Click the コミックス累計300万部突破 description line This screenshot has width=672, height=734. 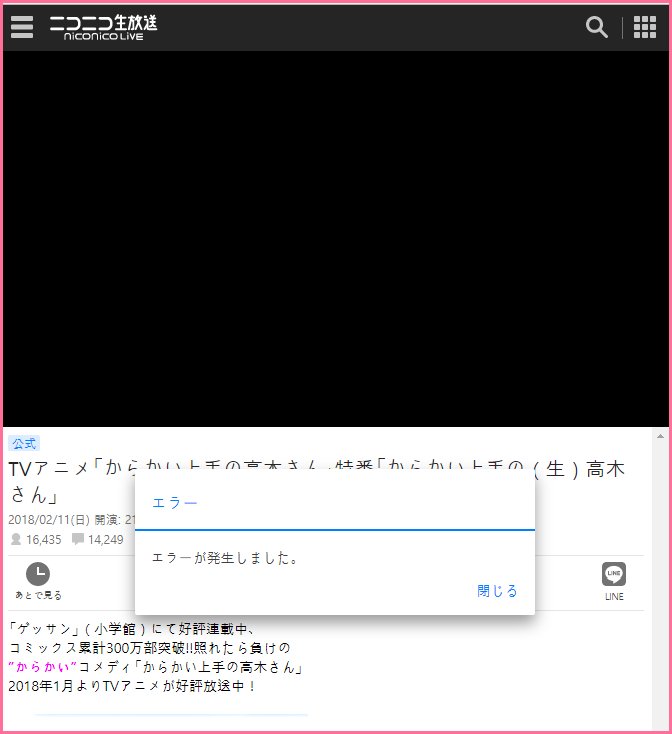click(x=150, y=648)
